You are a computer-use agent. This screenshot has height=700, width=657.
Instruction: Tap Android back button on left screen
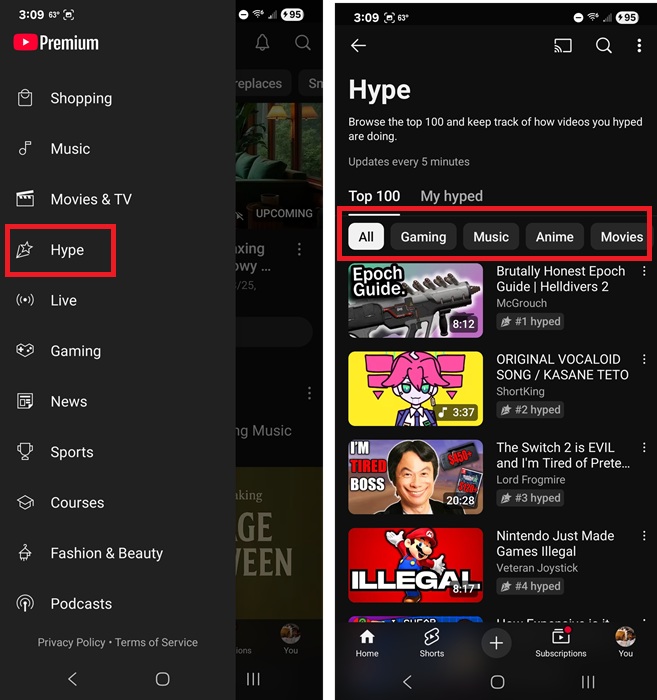(x=72, y=679)
